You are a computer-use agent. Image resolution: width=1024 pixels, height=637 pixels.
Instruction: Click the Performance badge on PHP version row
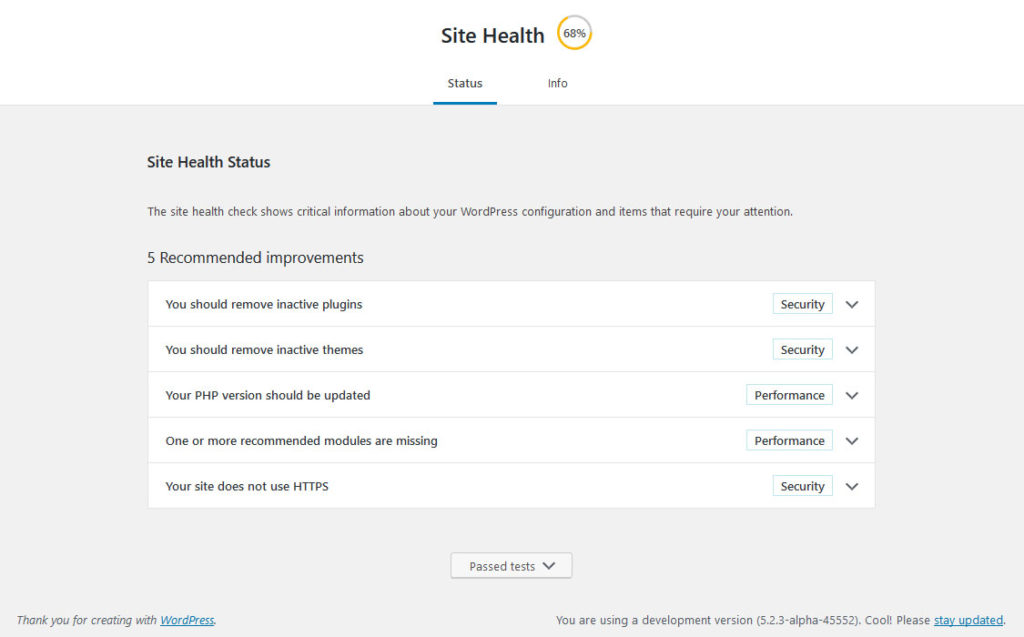coord(789,395)
